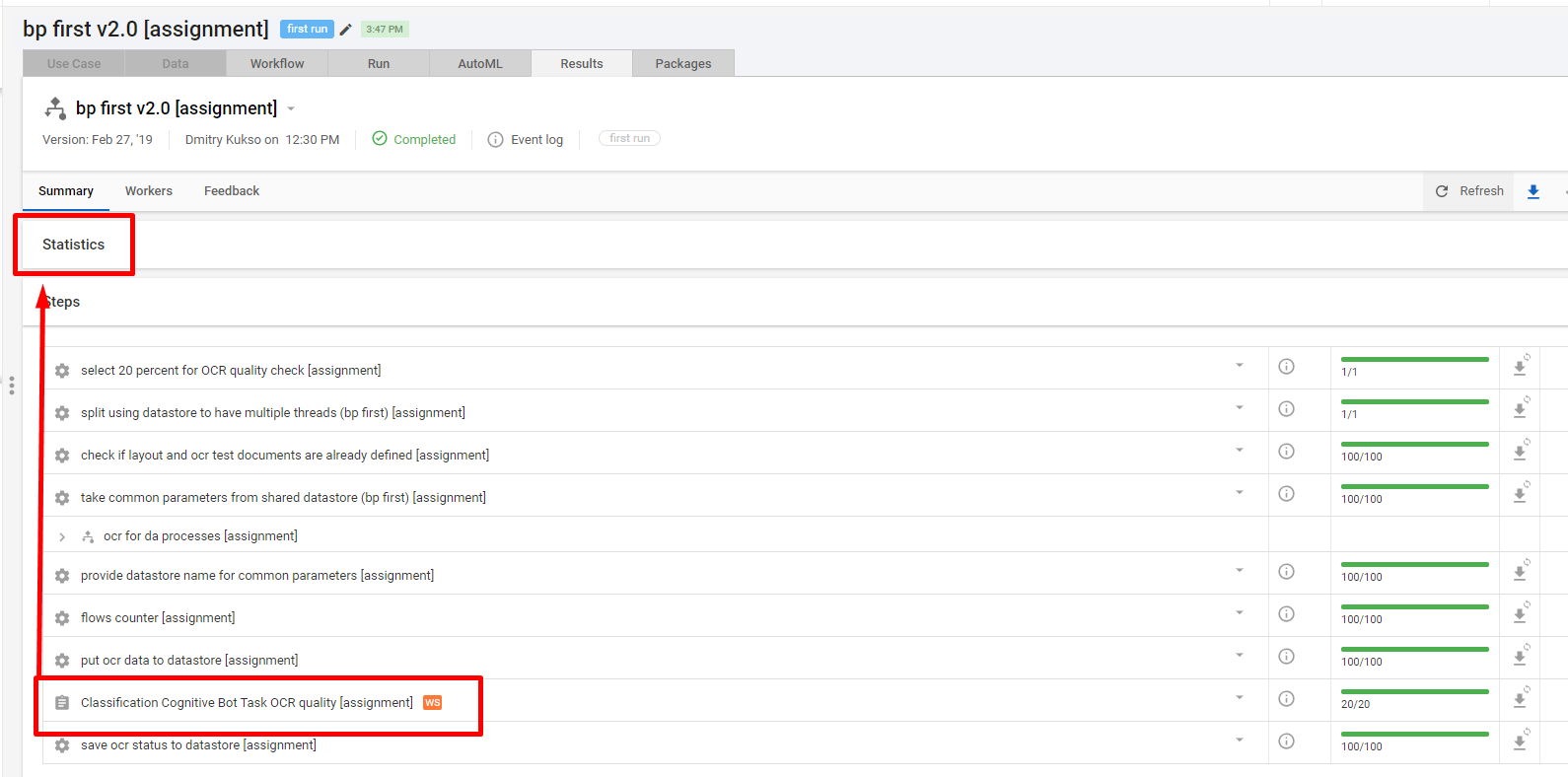Switch to the Data tab
The width and height of the screenshot is (1568, 777).
176,63
